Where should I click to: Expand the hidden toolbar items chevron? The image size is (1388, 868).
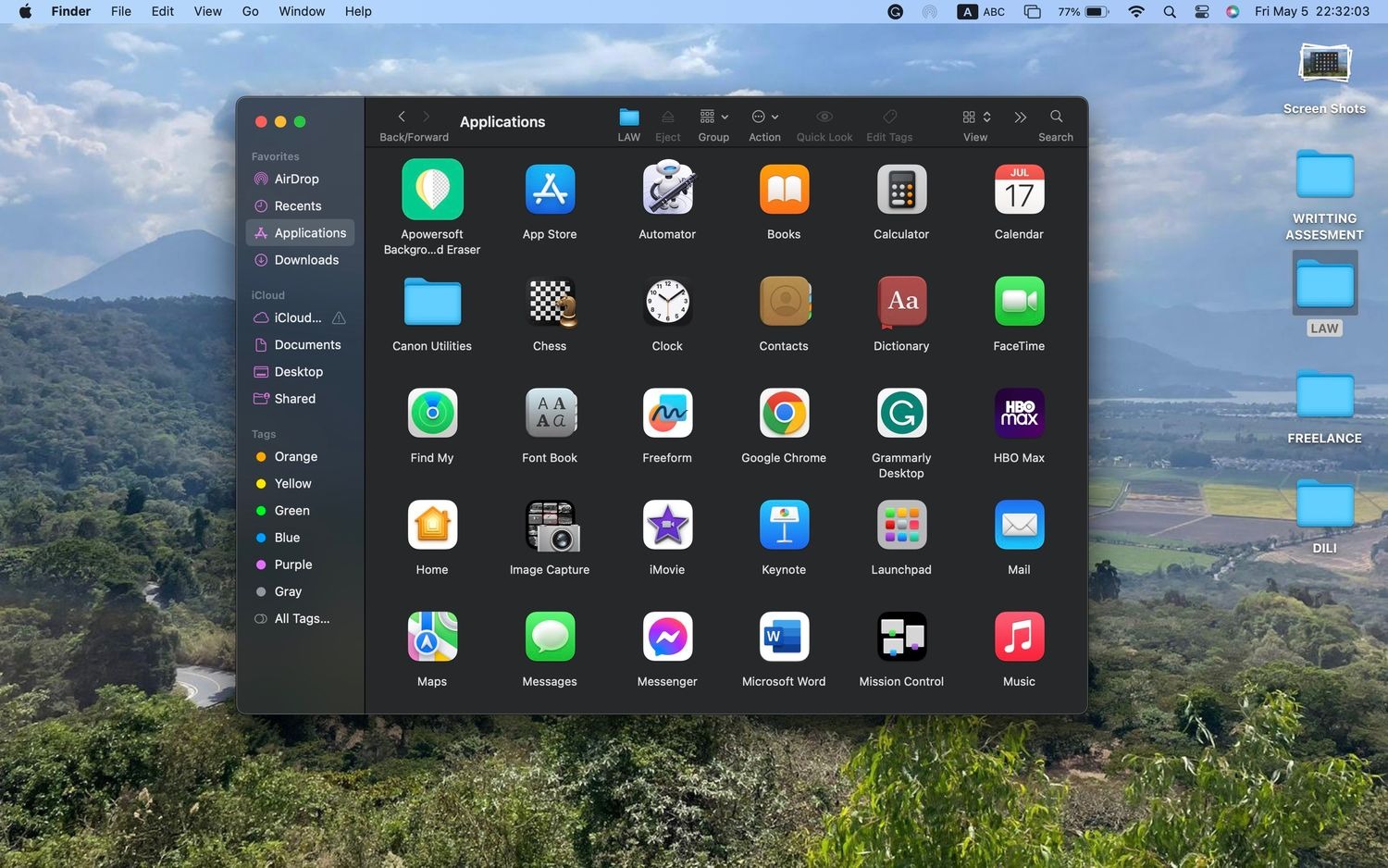(1020, 118)
